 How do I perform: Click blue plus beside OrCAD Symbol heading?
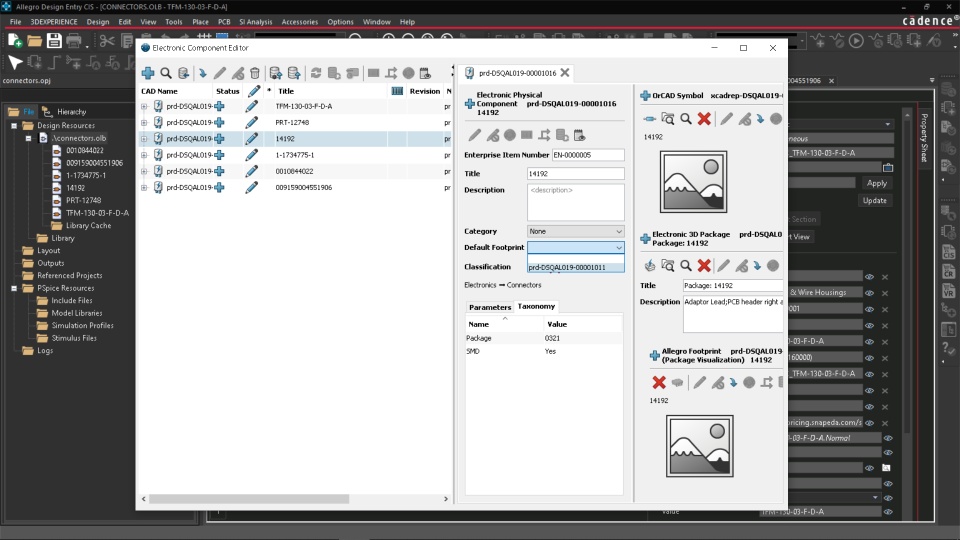(645, 96)
